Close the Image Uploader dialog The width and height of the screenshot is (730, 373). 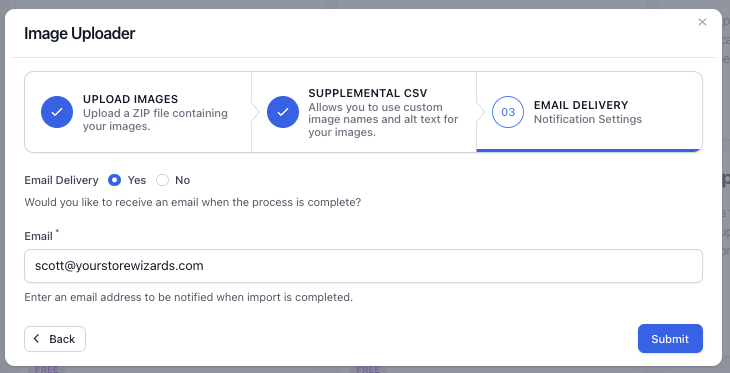pyautogui.click(x=702, y=22)
